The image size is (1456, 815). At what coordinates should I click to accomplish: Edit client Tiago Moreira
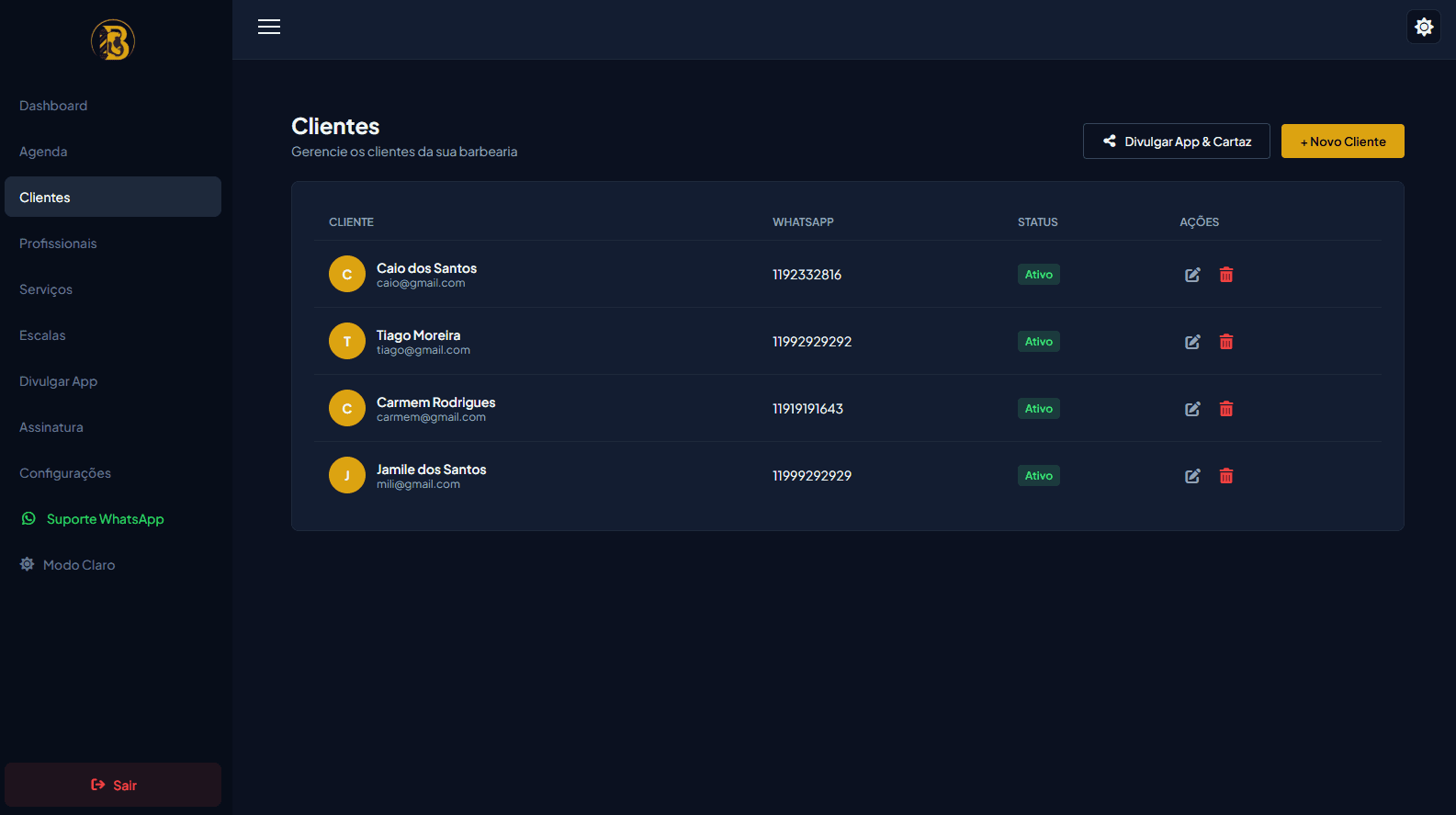click(x=1192, y=342)
